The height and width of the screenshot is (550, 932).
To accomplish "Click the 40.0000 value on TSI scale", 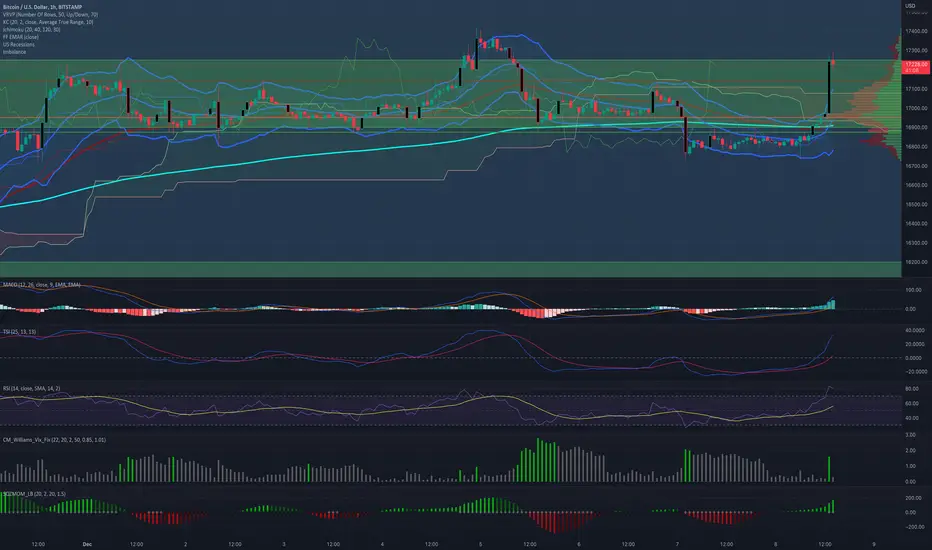I will (915, 330).
